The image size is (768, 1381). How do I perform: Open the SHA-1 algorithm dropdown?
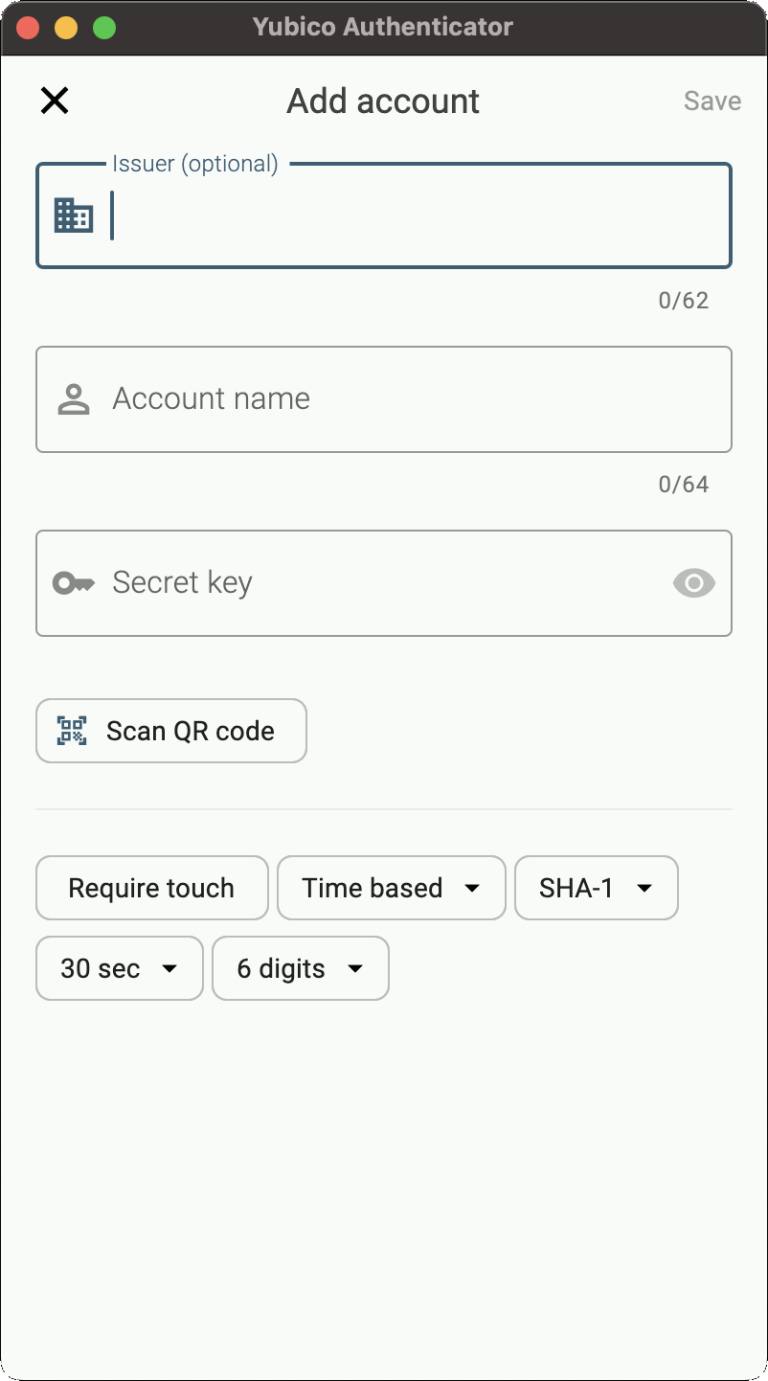pyautogui.click(x=596, y=887)
